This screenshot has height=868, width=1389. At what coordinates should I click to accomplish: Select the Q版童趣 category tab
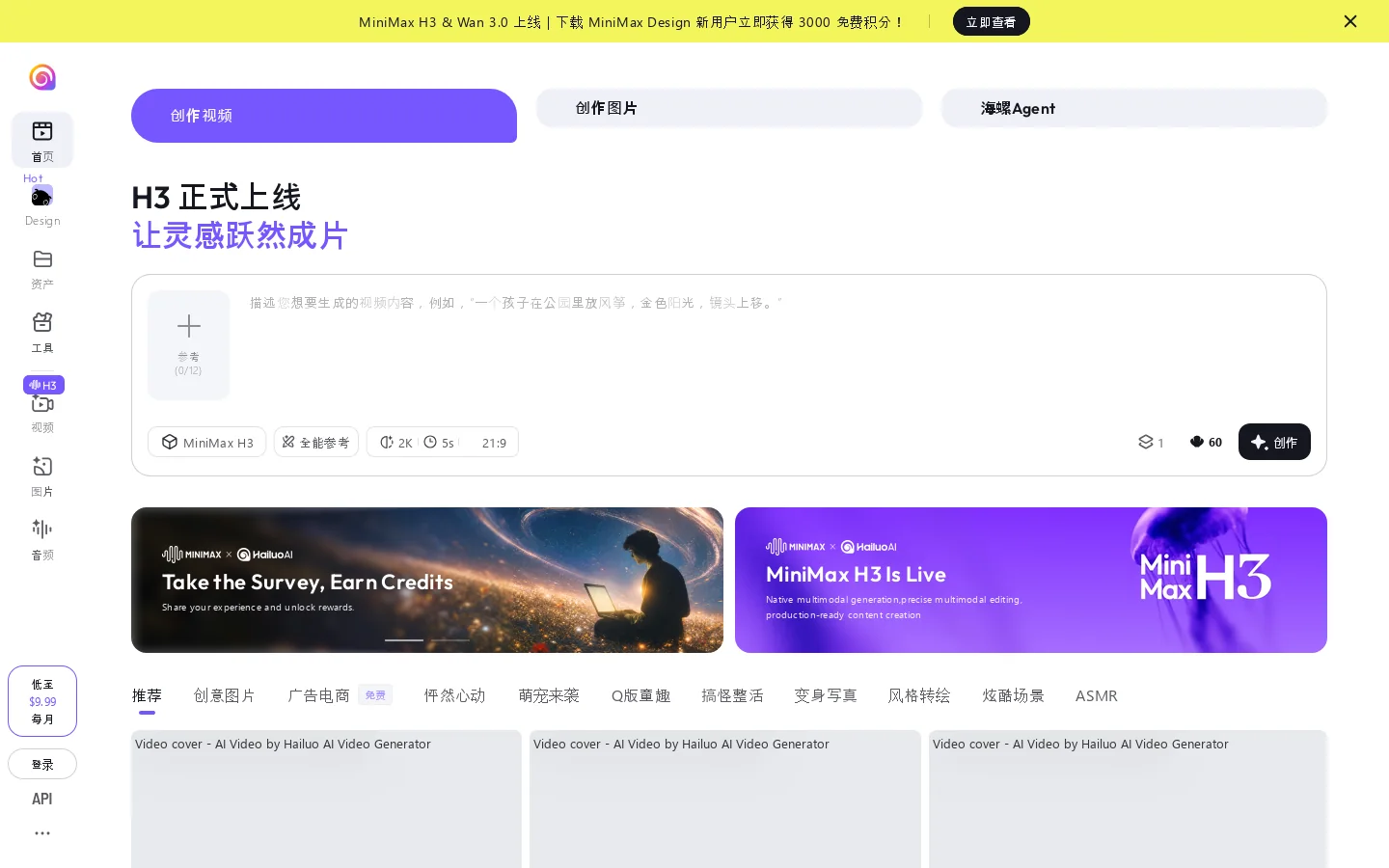pyautogui.click(x=641, y=696)
